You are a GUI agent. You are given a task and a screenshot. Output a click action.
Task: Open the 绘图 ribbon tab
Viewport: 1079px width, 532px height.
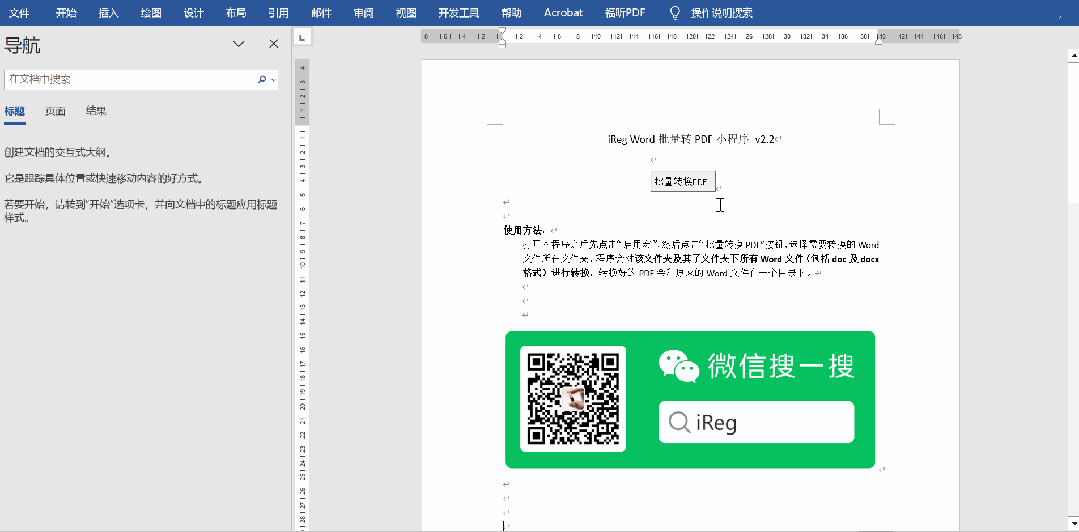(x=151, y=12)
